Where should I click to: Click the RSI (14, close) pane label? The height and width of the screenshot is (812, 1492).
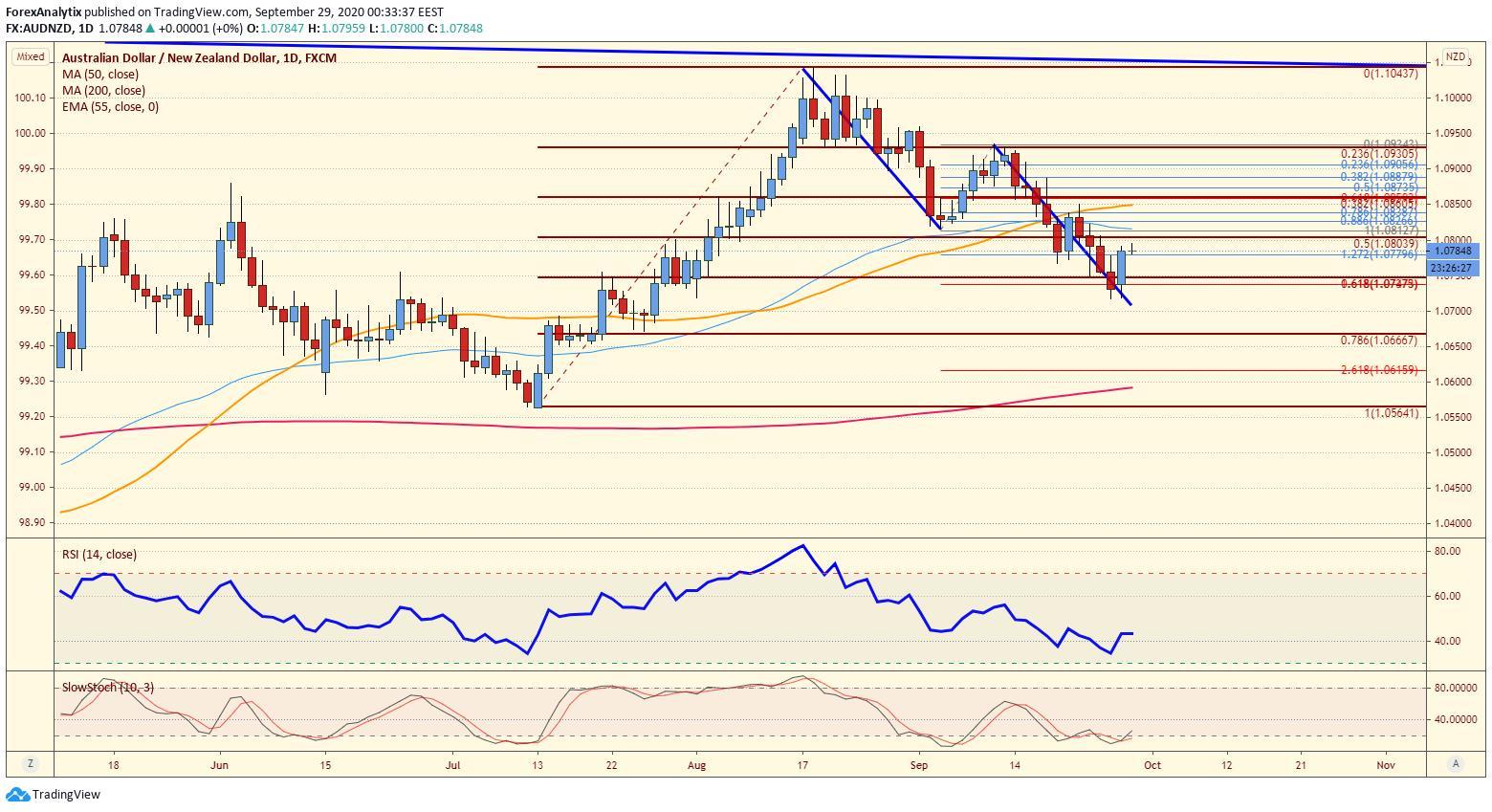pyautogui.click(x=99, y=554)
